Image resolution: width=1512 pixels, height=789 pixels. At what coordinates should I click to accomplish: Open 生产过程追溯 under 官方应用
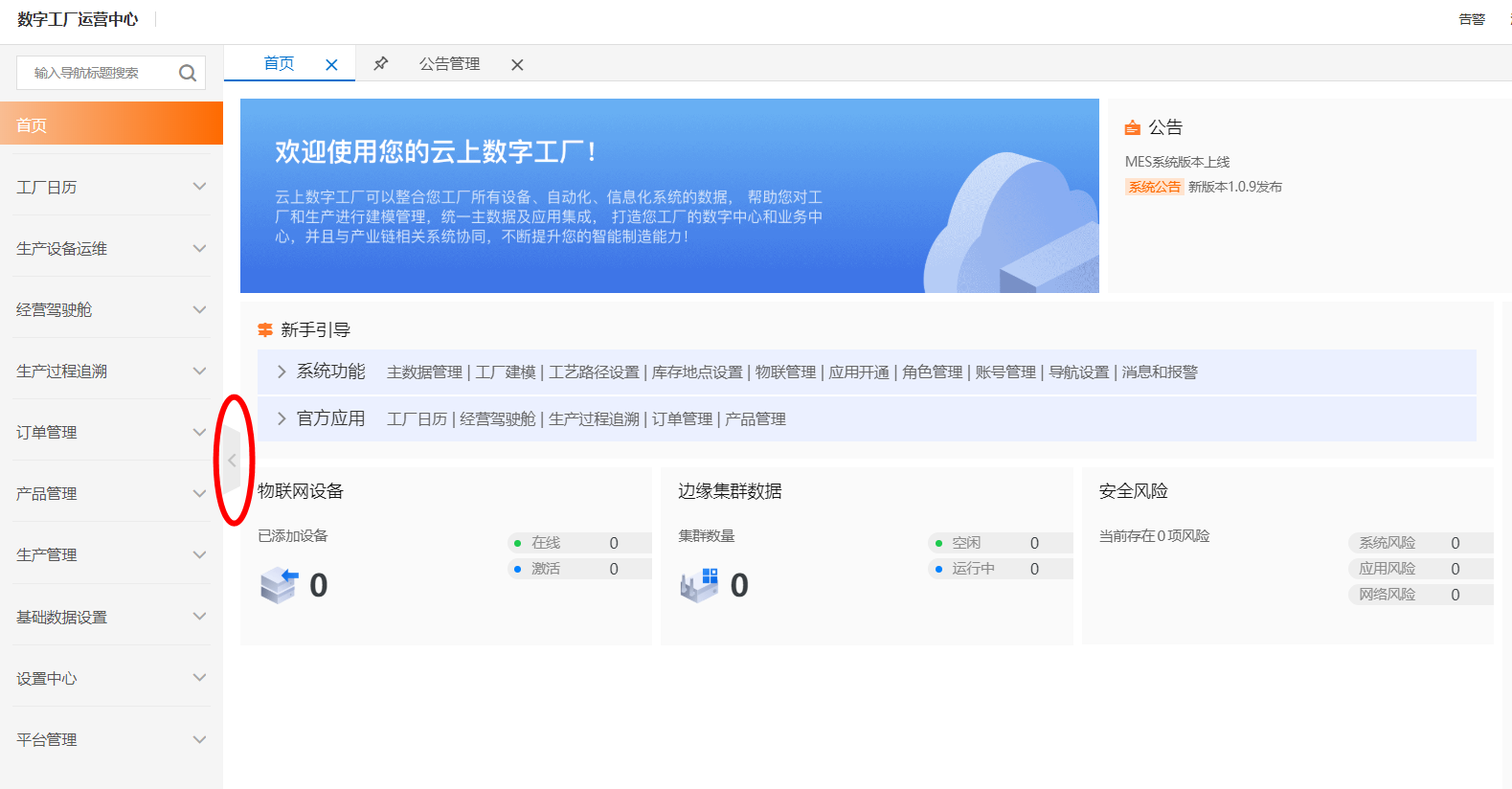click(x=594, y=419)
